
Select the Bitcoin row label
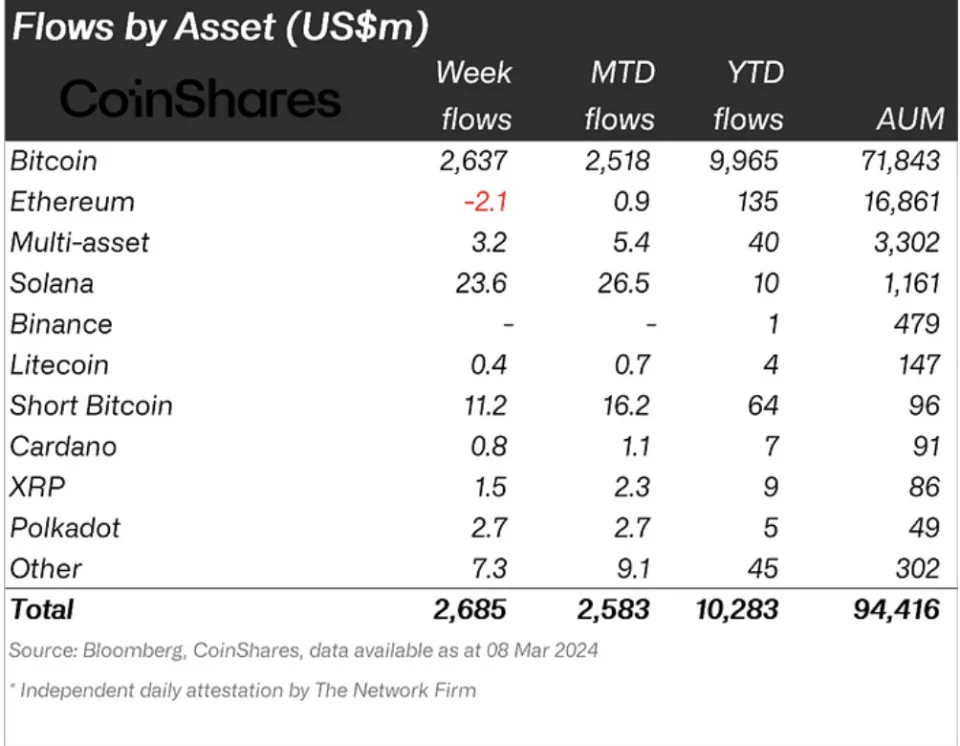click(54, 160)
